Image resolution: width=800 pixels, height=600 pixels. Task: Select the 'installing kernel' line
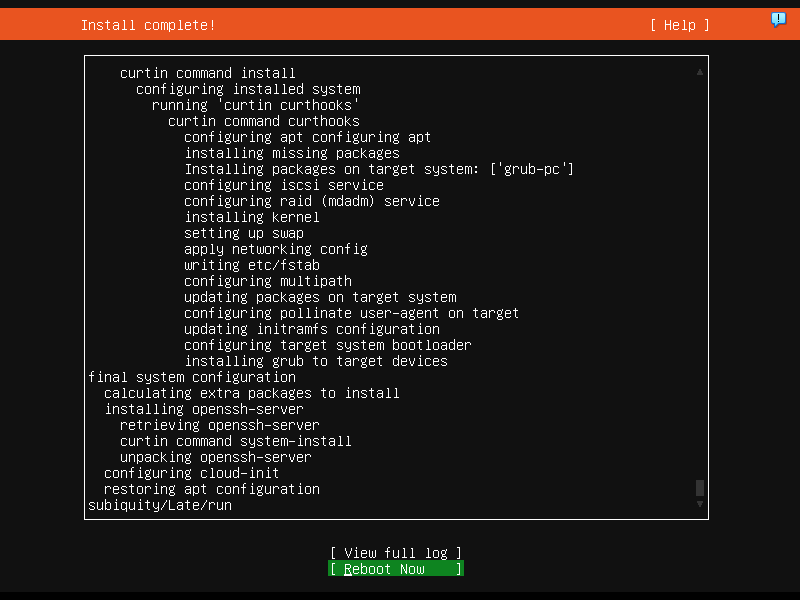click(252, 217)
